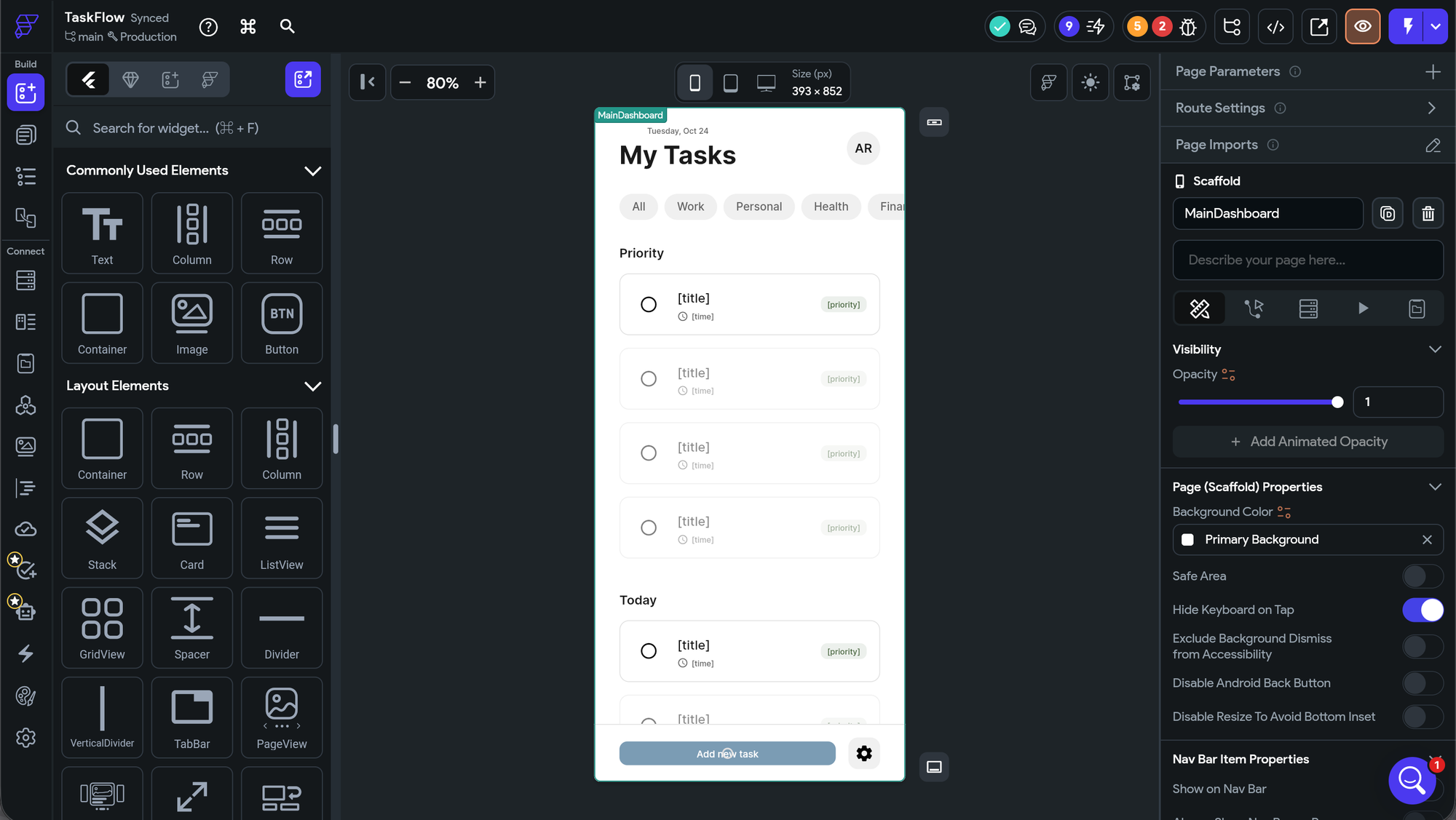Open the bug debug icon

click(1188, 27)
